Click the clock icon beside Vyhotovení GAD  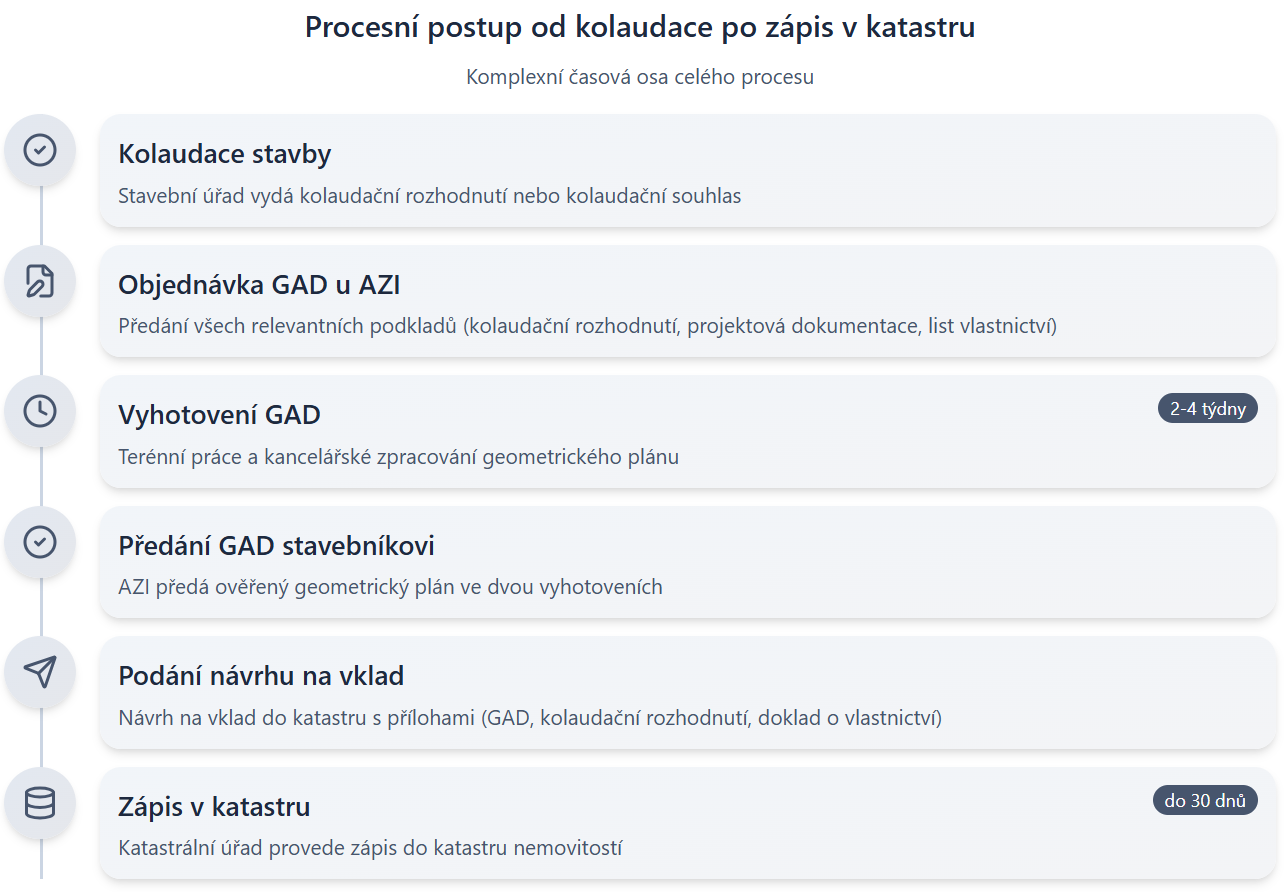point(40,412)
